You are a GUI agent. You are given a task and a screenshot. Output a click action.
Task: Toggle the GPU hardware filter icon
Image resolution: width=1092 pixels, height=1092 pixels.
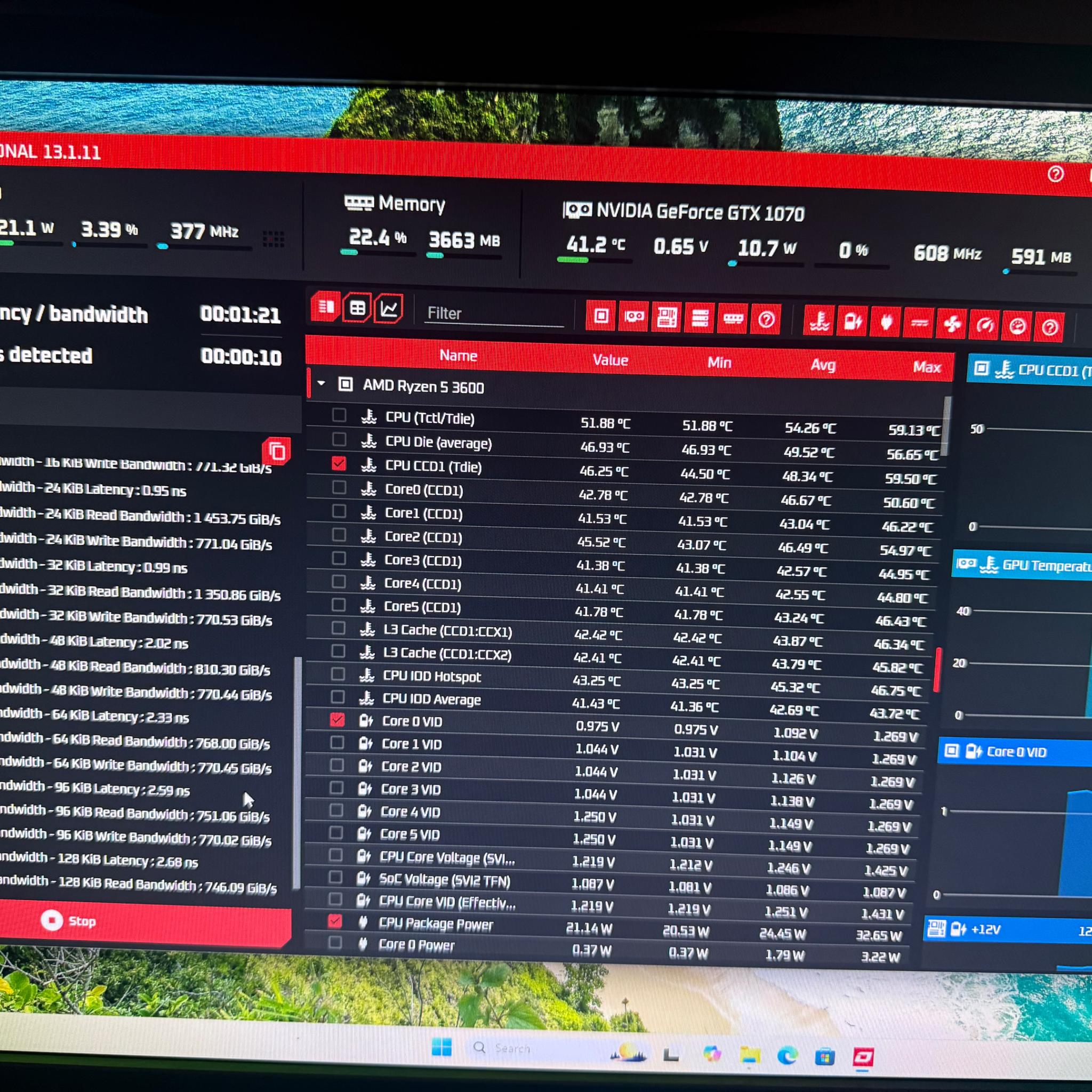click(x=633, y=317)
